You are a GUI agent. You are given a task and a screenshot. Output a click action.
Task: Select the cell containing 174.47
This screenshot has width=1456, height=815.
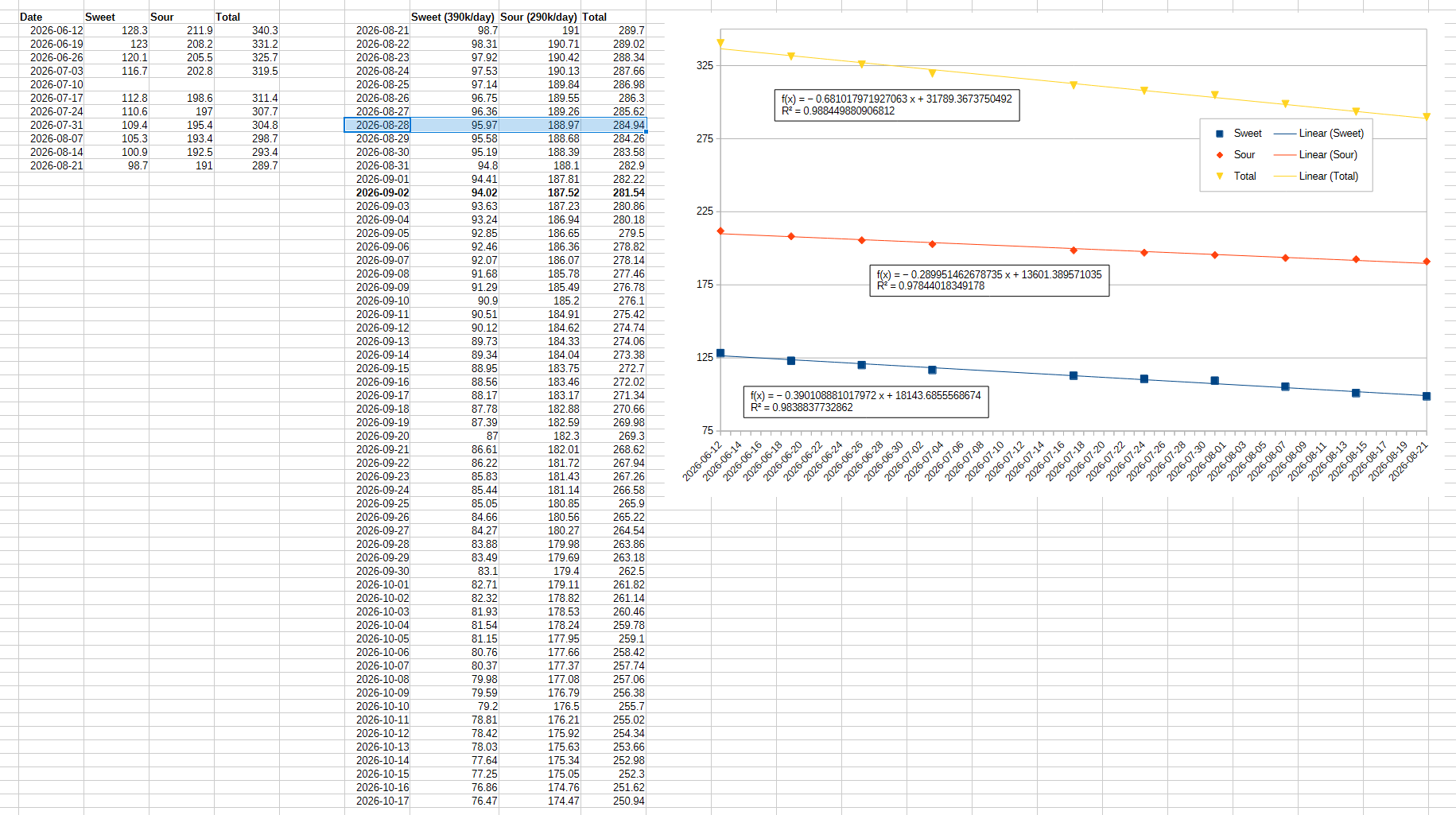point(539,801)
